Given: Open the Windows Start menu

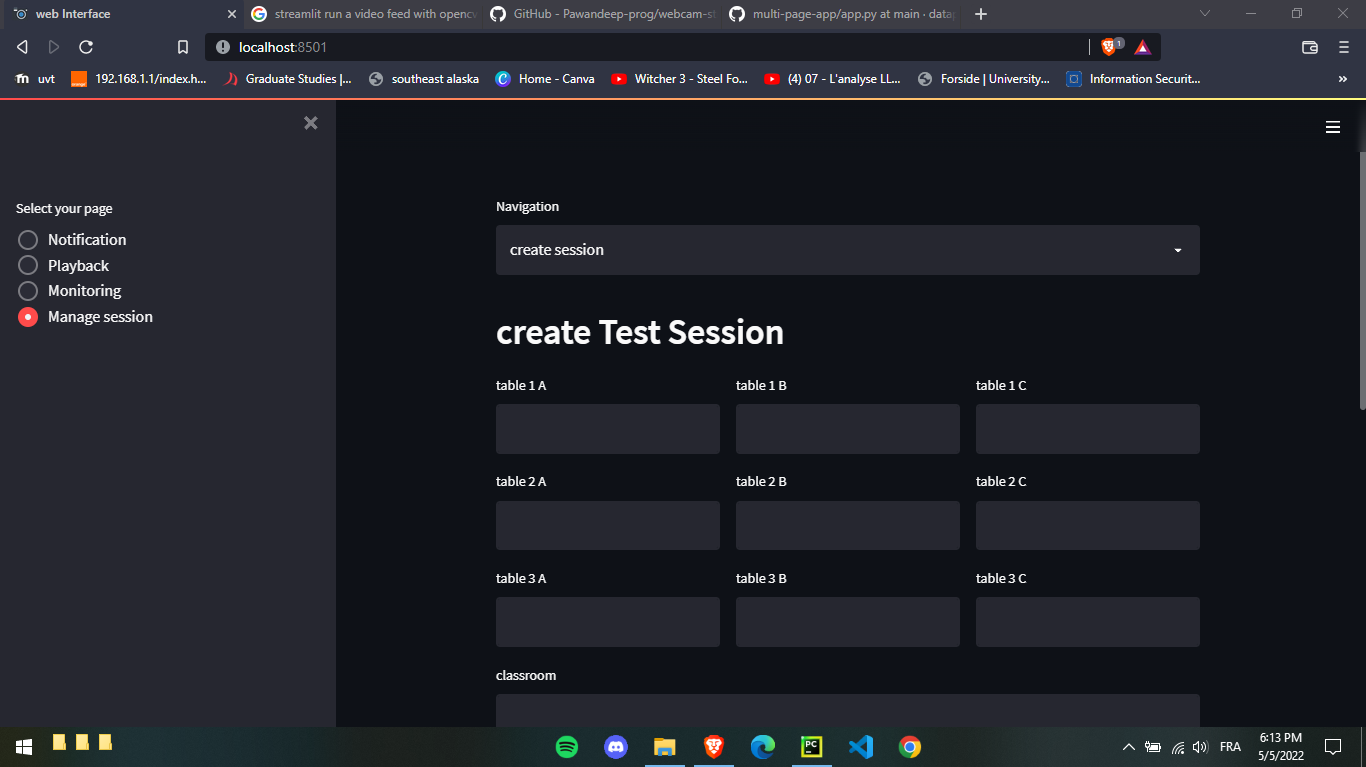Looking at the screenshot, I should tap(24, 747).
